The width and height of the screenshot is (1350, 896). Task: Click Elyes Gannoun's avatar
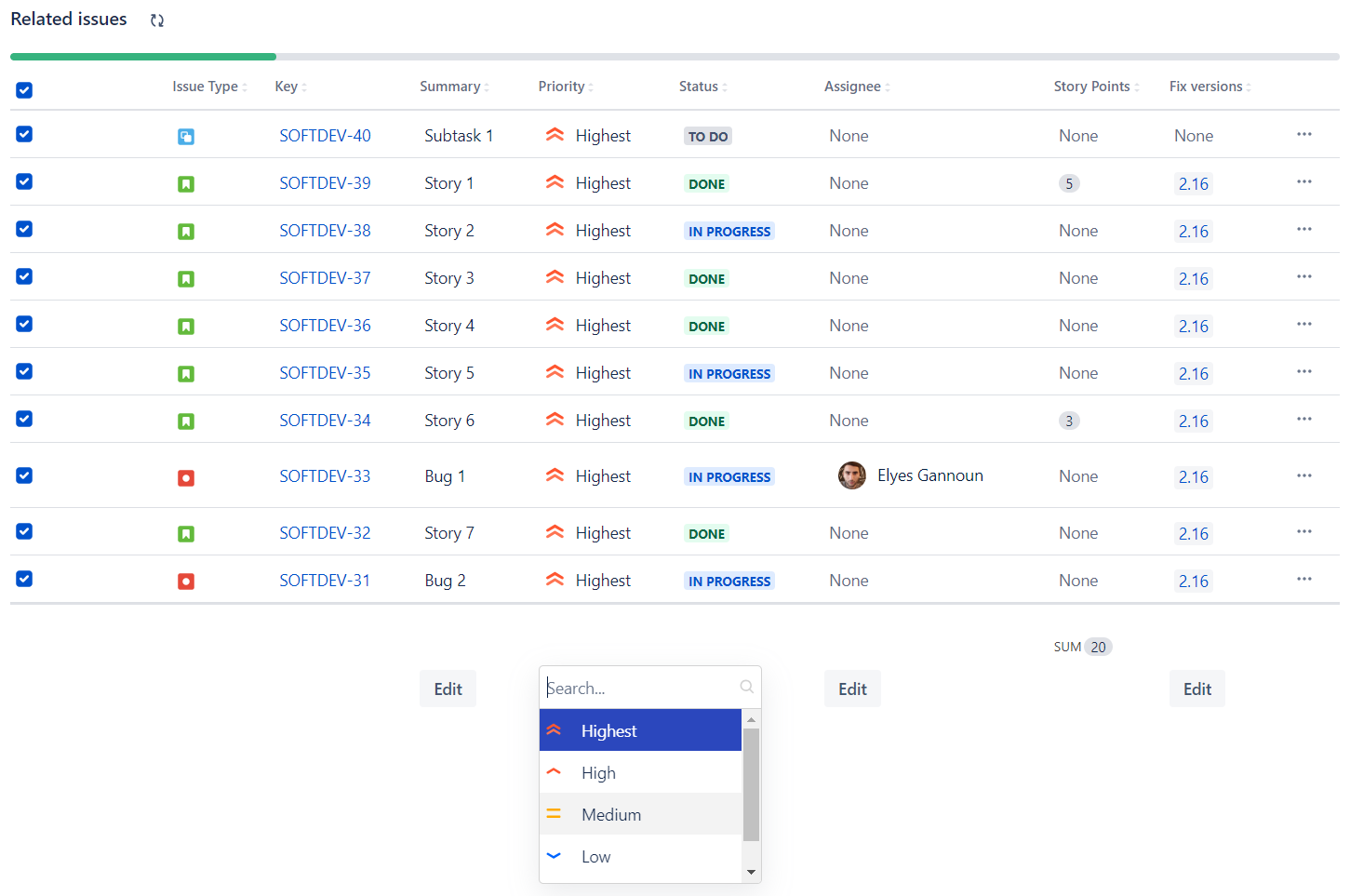tap(851, 475)
